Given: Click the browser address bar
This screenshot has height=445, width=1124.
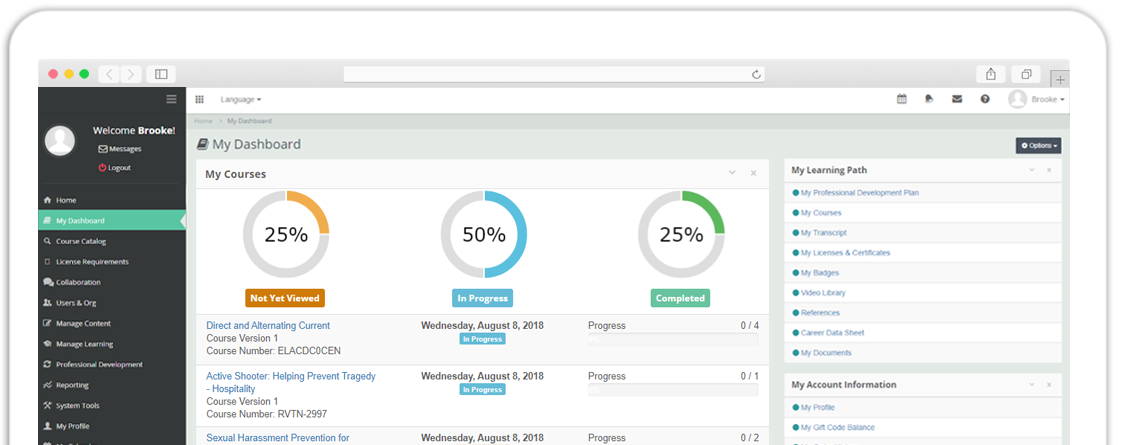Looking at the screenshot, I should click(x=553, y=75).
